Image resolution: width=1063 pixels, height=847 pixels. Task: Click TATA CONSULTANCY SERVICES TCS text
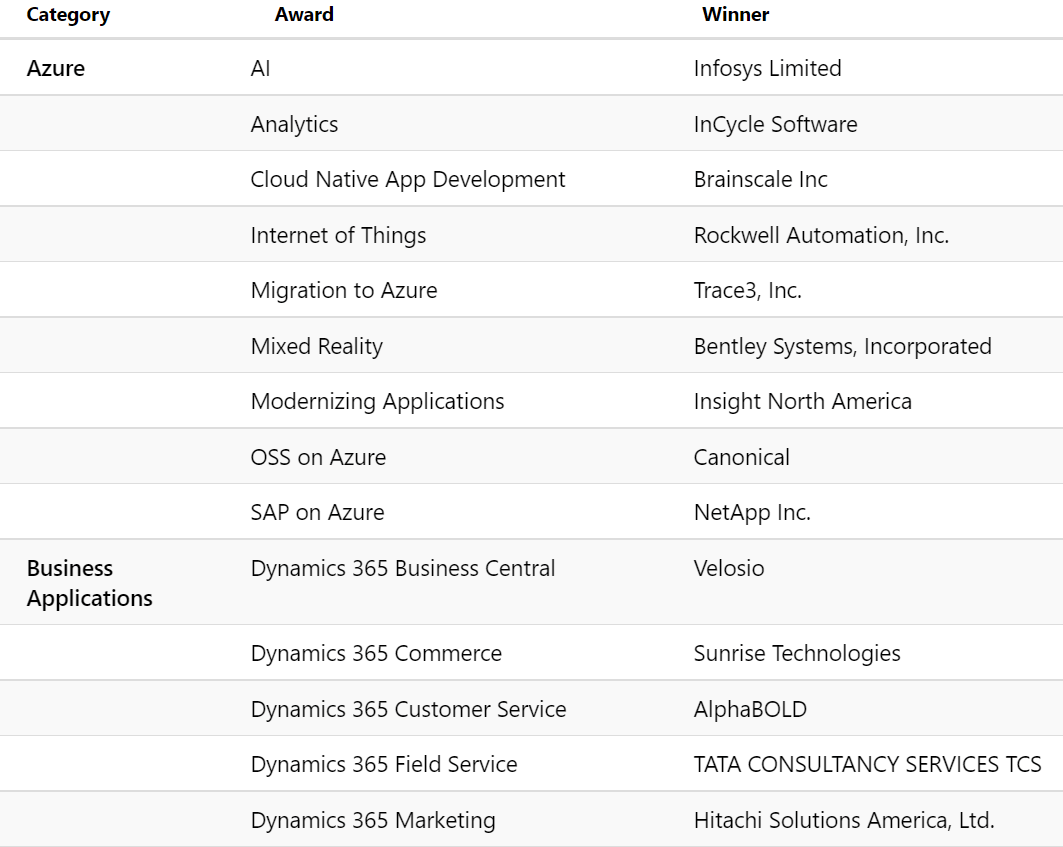tap(867, 764)
